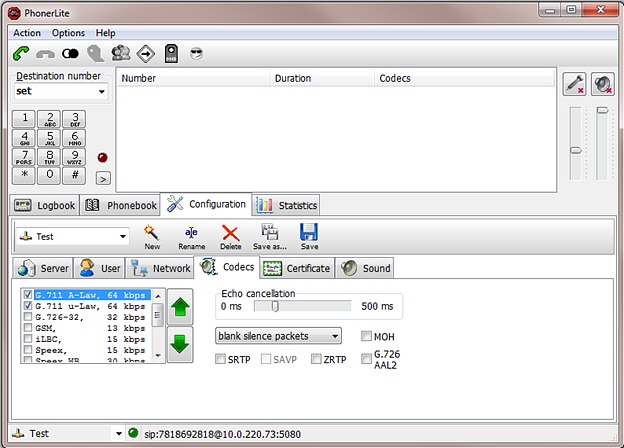Screen dimensions: 624x448
Task: Open the Options menu
Action: click(68, 33)
